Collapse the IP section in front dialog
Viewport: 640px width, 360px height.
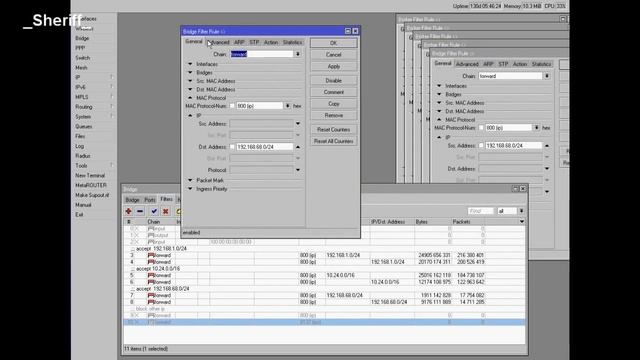[190, 116]
